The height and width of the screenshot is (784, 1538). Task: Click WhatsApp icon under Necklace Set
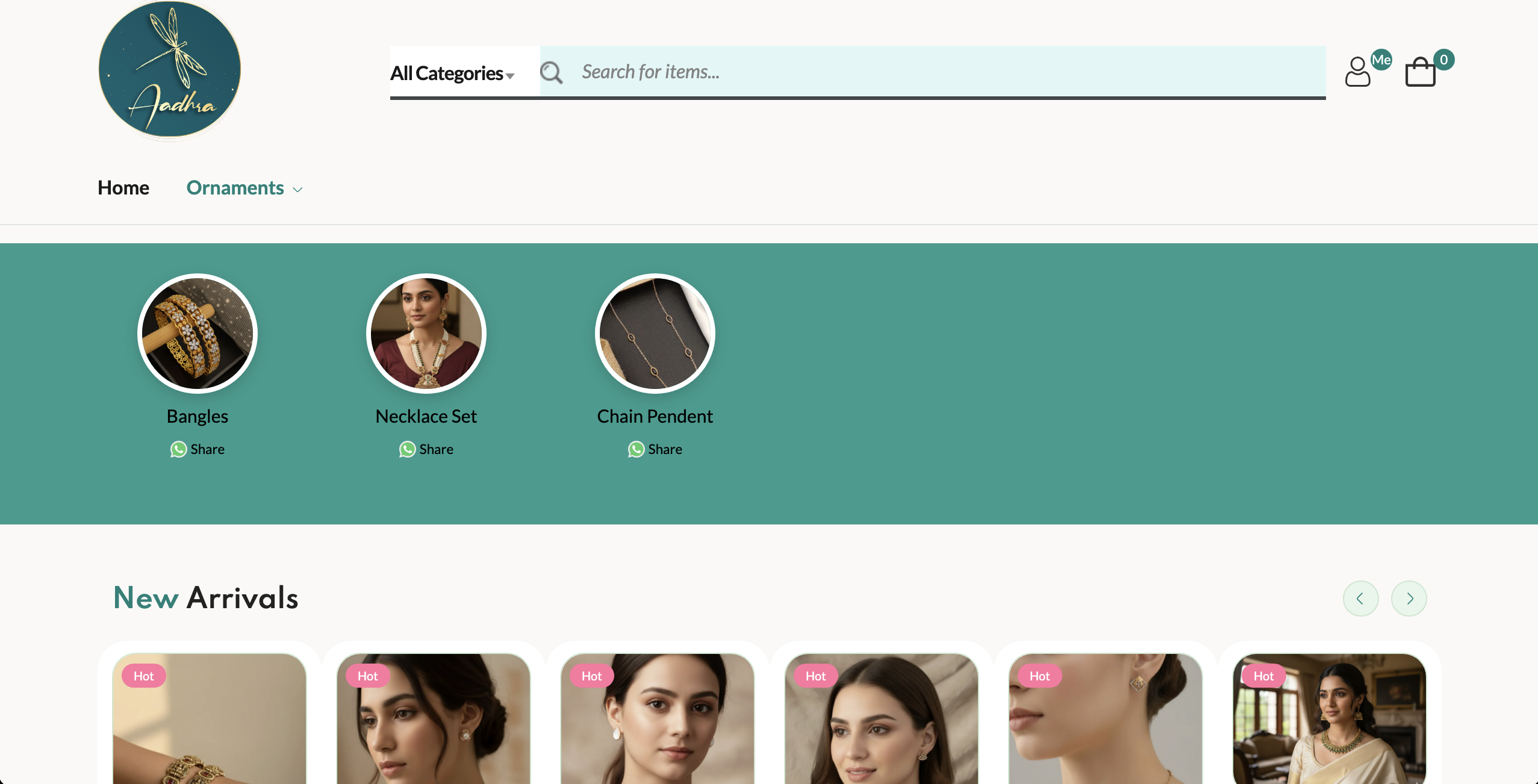[407, 449]
